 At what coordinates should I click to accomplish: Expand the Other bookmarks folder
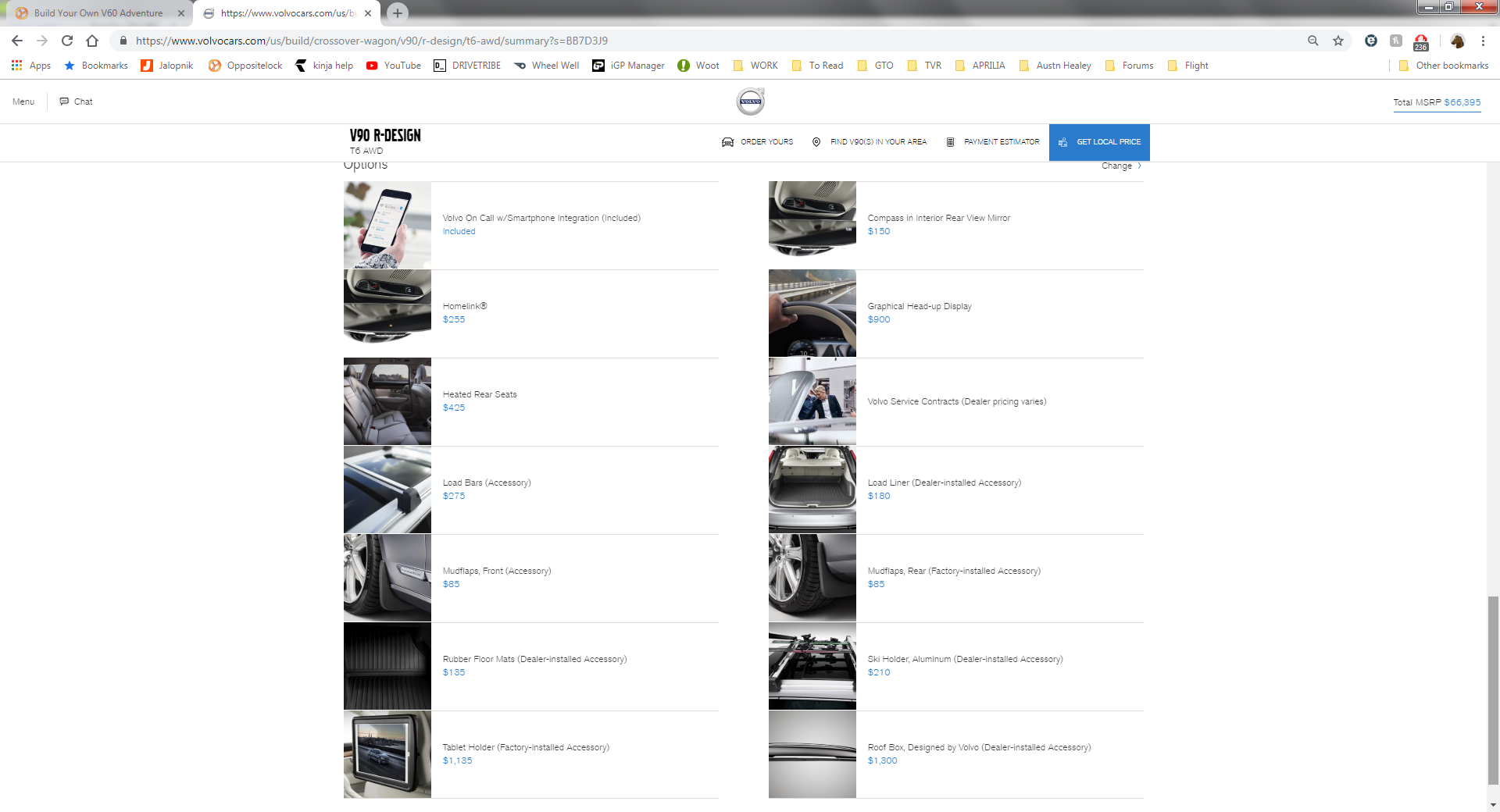1444,66
